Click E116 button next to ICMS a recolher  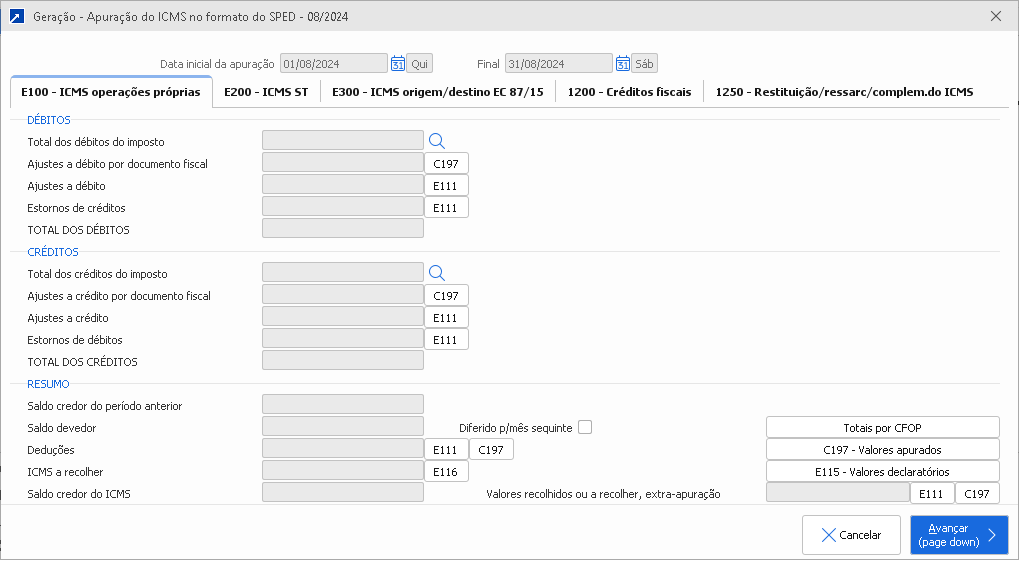(x=446, y=472)
